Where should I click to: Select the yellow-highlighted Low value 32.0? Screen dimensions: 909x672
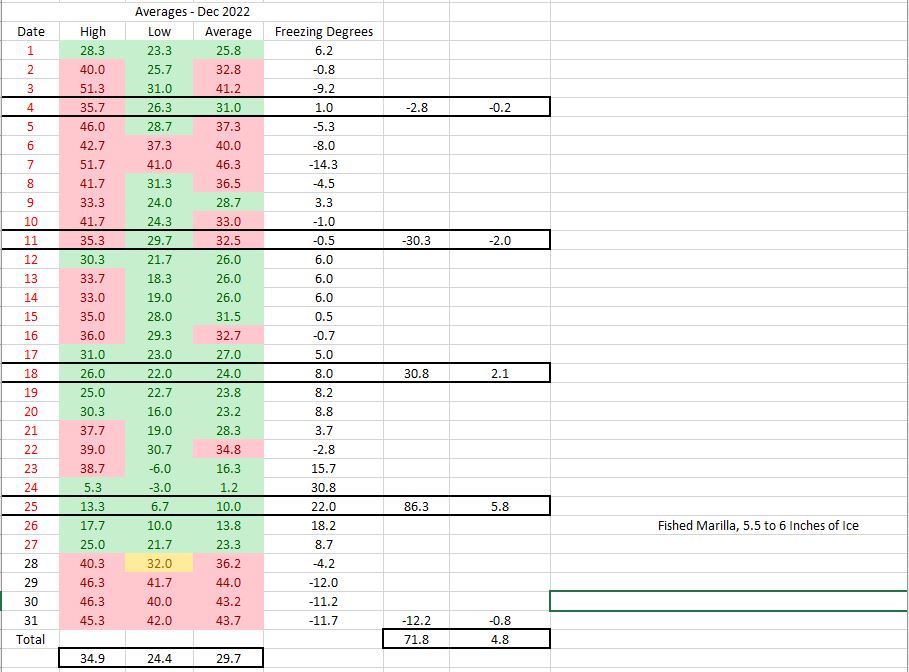[159, 564]
